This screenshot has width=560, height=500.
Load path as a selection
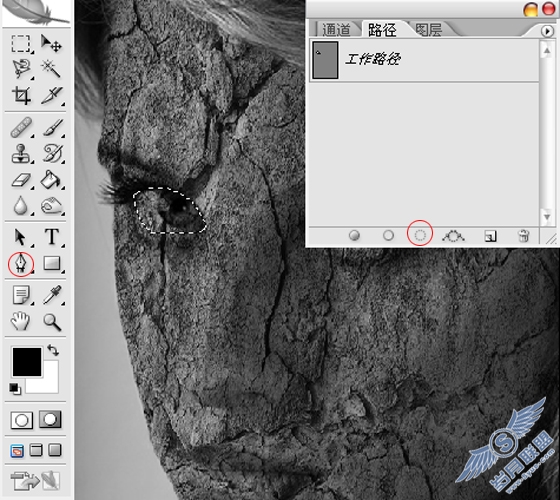point(420,235)
